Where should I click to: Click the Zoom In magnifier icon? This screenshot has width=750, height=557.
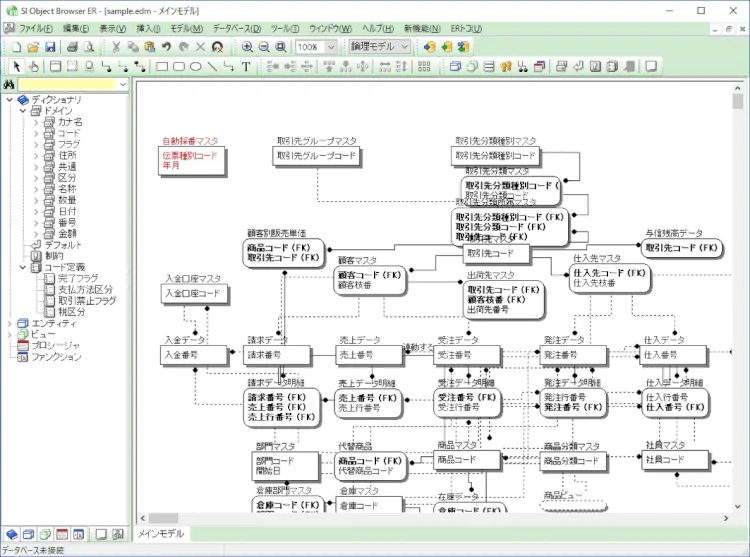coord(246,47)
